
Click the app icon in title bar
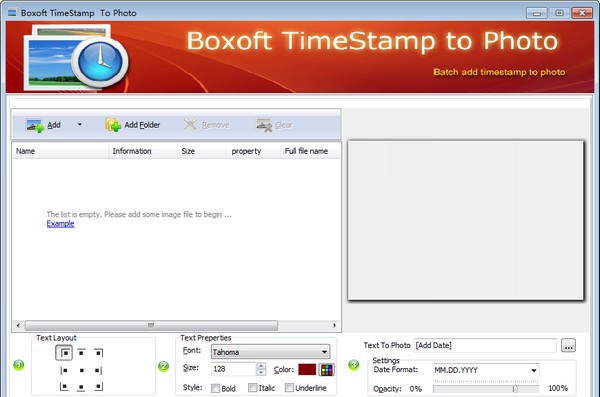12,13
